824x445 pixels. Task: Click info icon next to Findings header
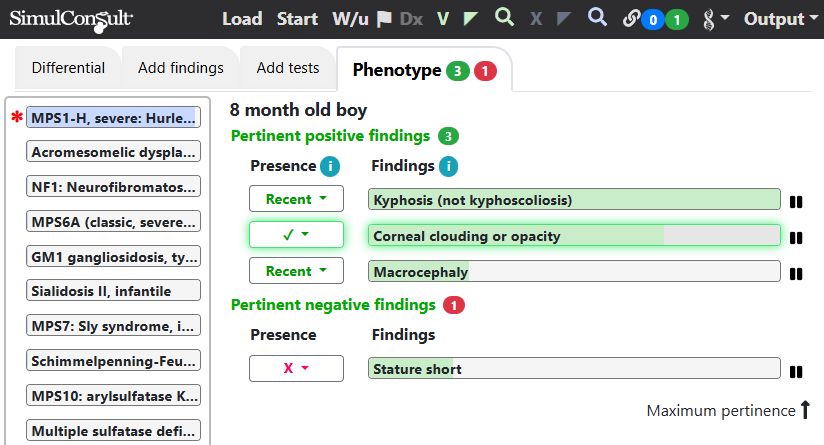tap(448, 166)
